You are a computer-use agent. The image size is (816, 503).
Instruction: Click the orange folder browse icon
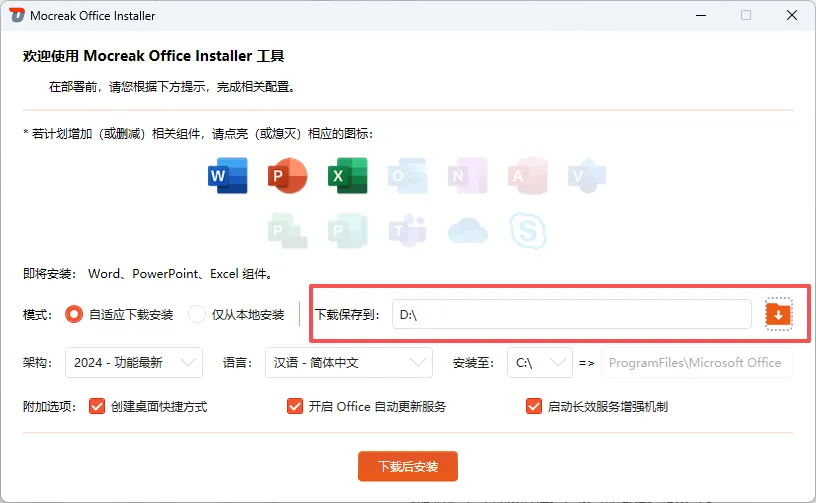(x=779, y=314)
